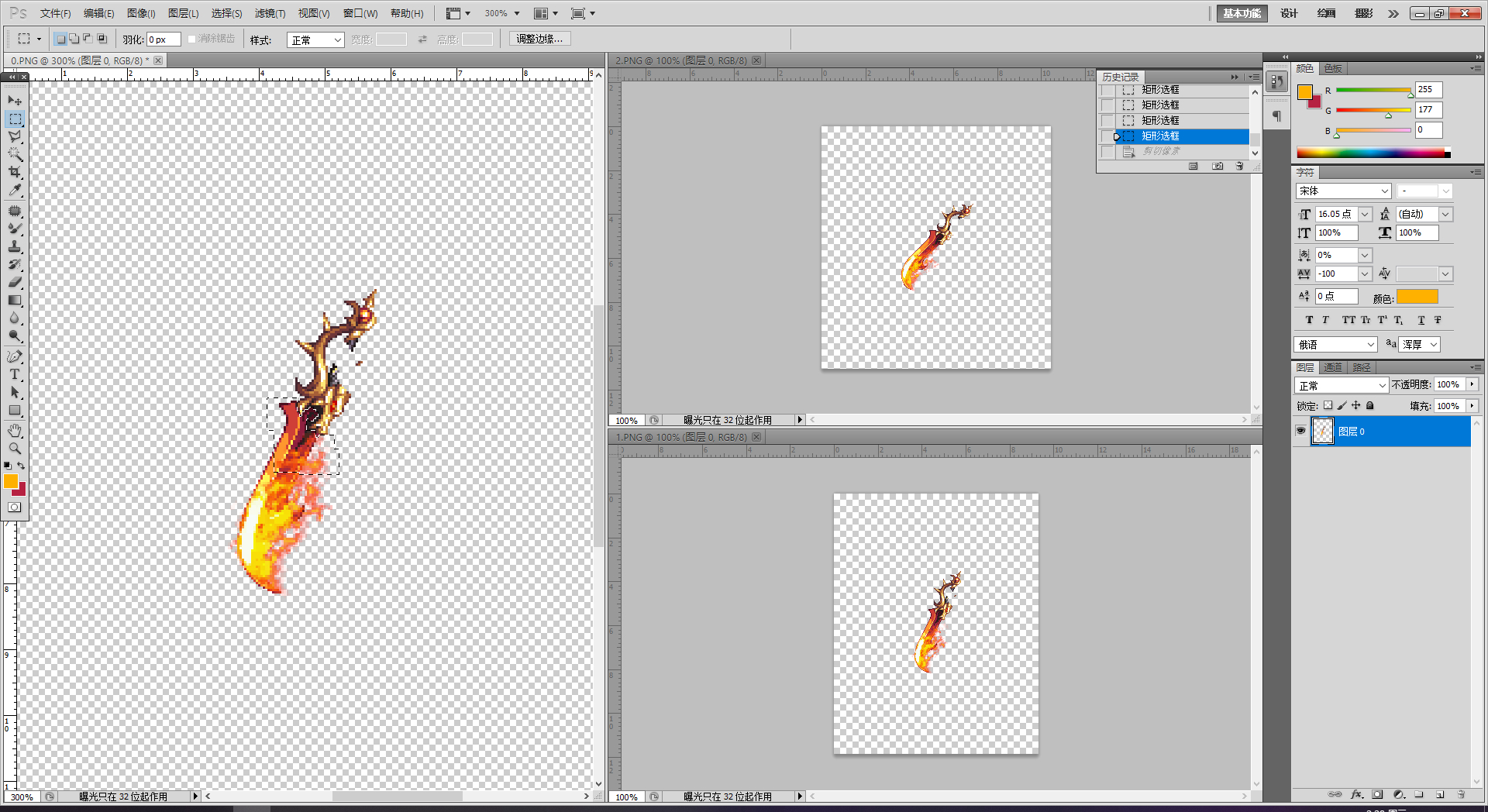The image size is (1488, 812).
Task: Expand the layer blend mode 正常 dropdown
Action: [x=1342, y=385]
